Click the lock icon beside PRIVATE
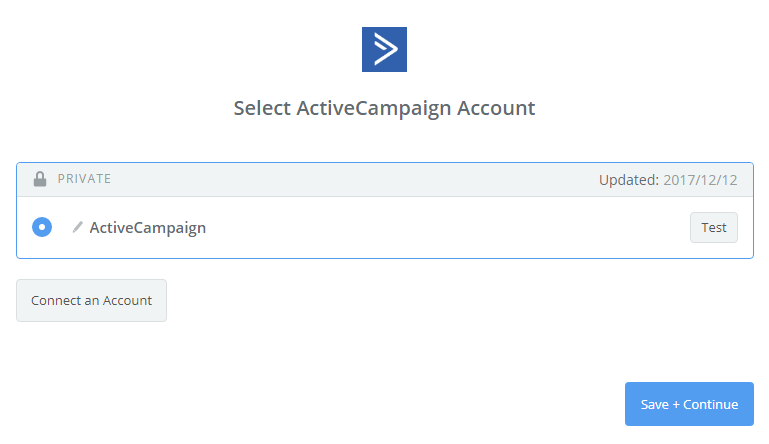The height and width of the screenshot is (444, 769). (x=40, y=179)
